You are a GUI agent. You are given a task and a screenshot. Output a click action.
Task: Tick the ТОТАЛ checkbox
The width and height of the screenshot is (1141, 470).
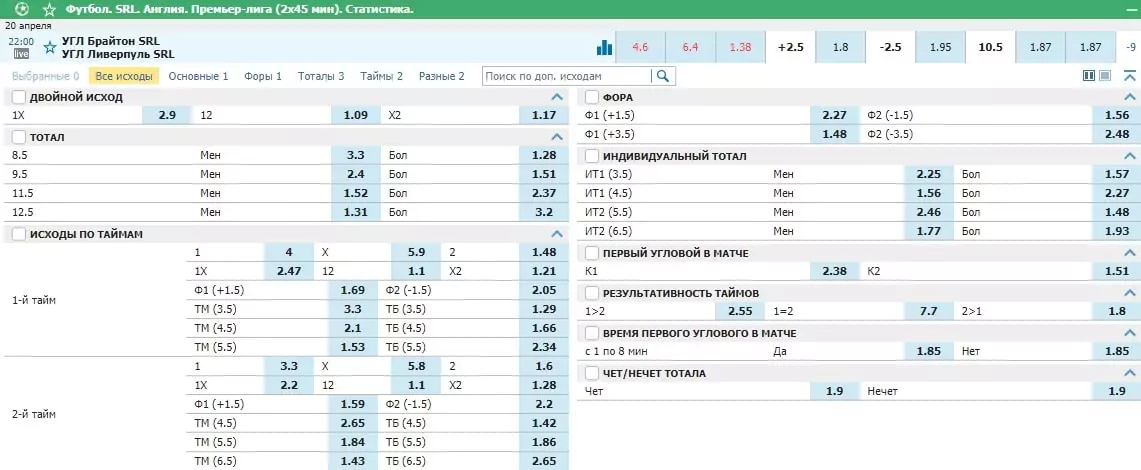pos(19,137)
